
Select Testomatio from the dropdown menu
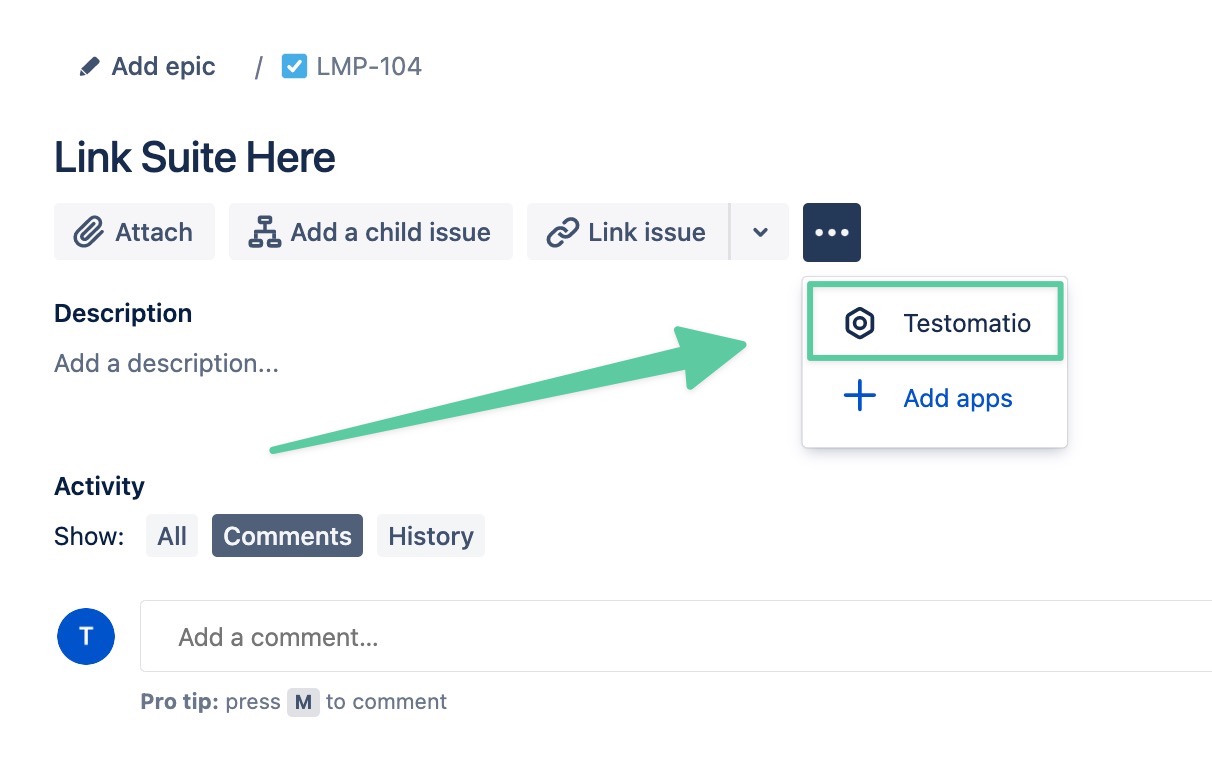pyautogui.click(x=966, y=323)
